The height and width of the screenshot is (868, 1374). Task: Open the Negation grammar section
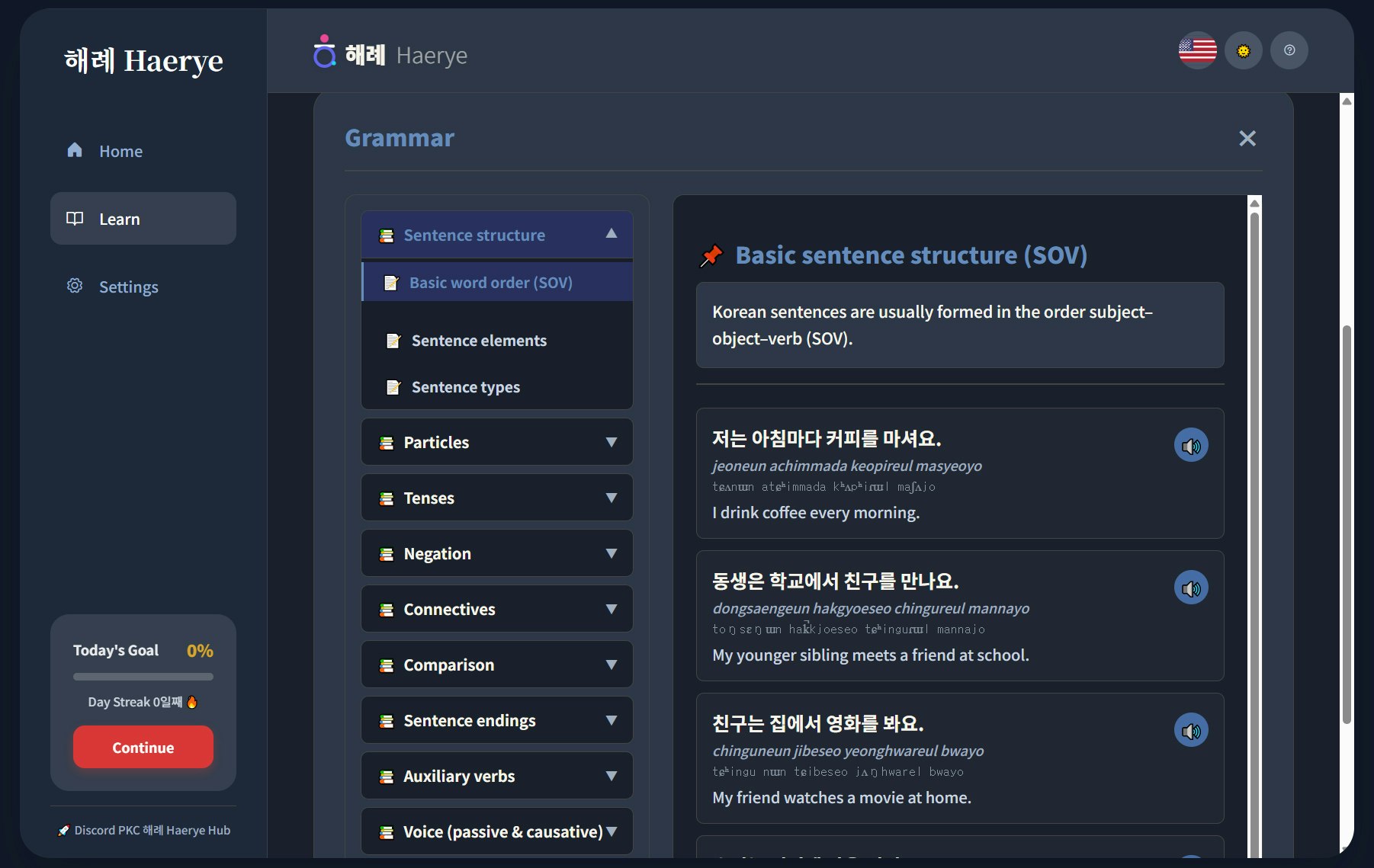pyautogui.click(x=496, y=553)
